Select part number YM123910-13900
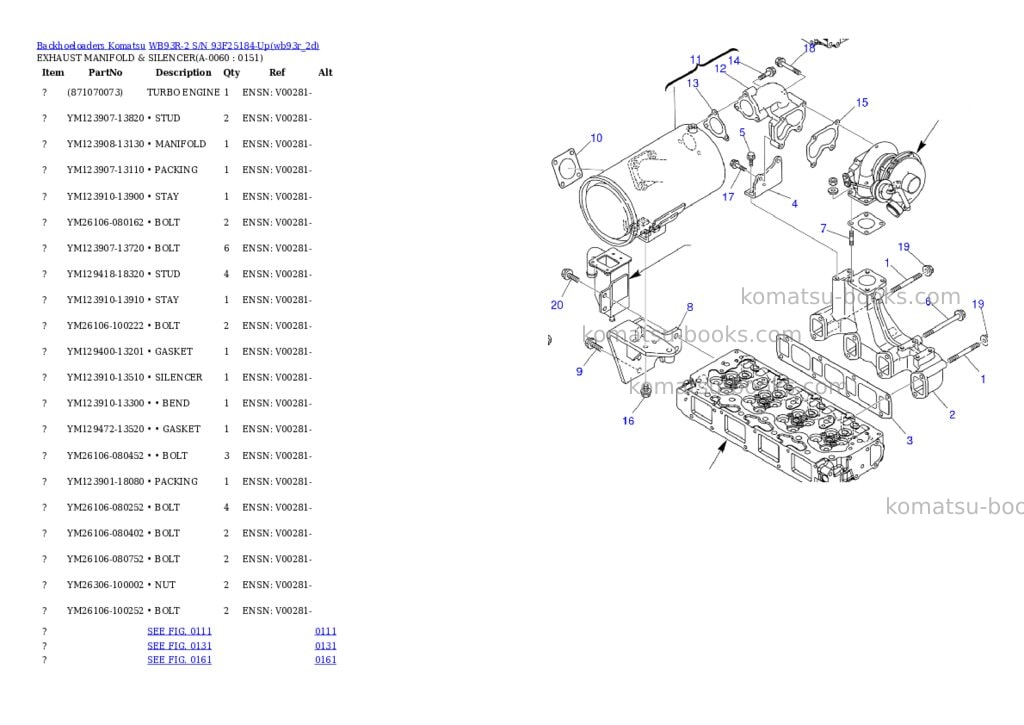Viewport: 1024px width, 725px height. 105,196
